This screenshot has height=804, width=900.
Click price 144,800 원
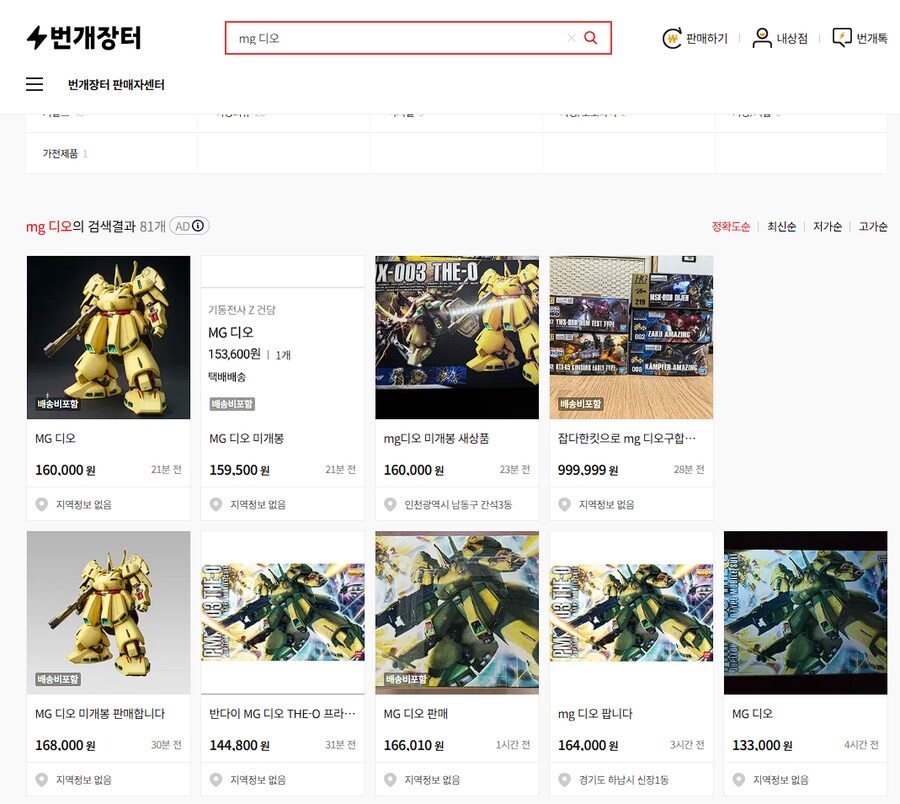pos(239,745)
